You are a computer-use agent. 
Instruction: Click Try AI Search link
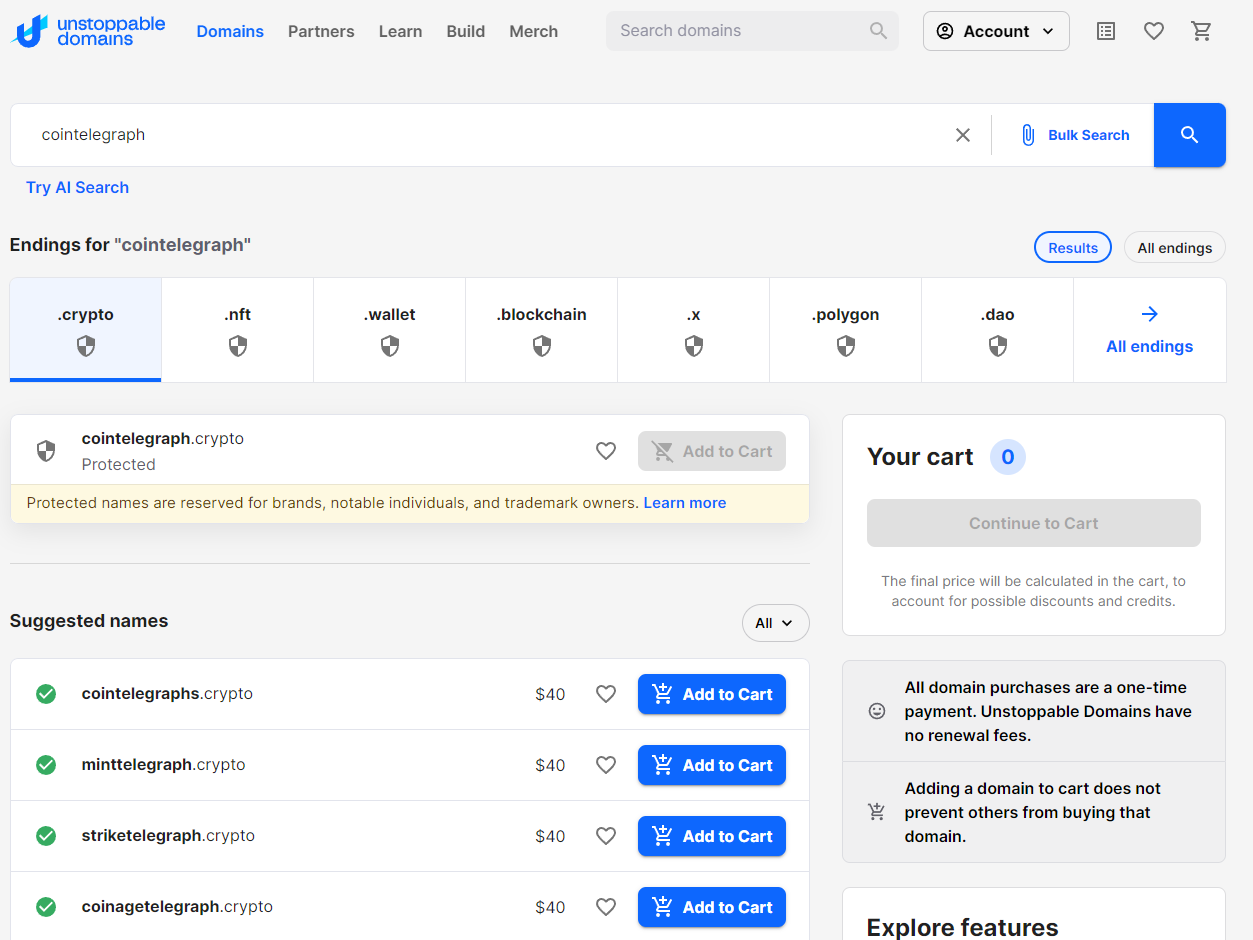[x=78, y=187]
